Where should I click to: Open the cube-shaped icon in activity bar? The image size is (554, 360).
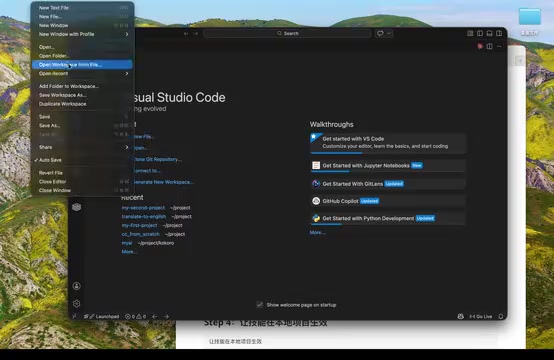click(x=77, y=207)
